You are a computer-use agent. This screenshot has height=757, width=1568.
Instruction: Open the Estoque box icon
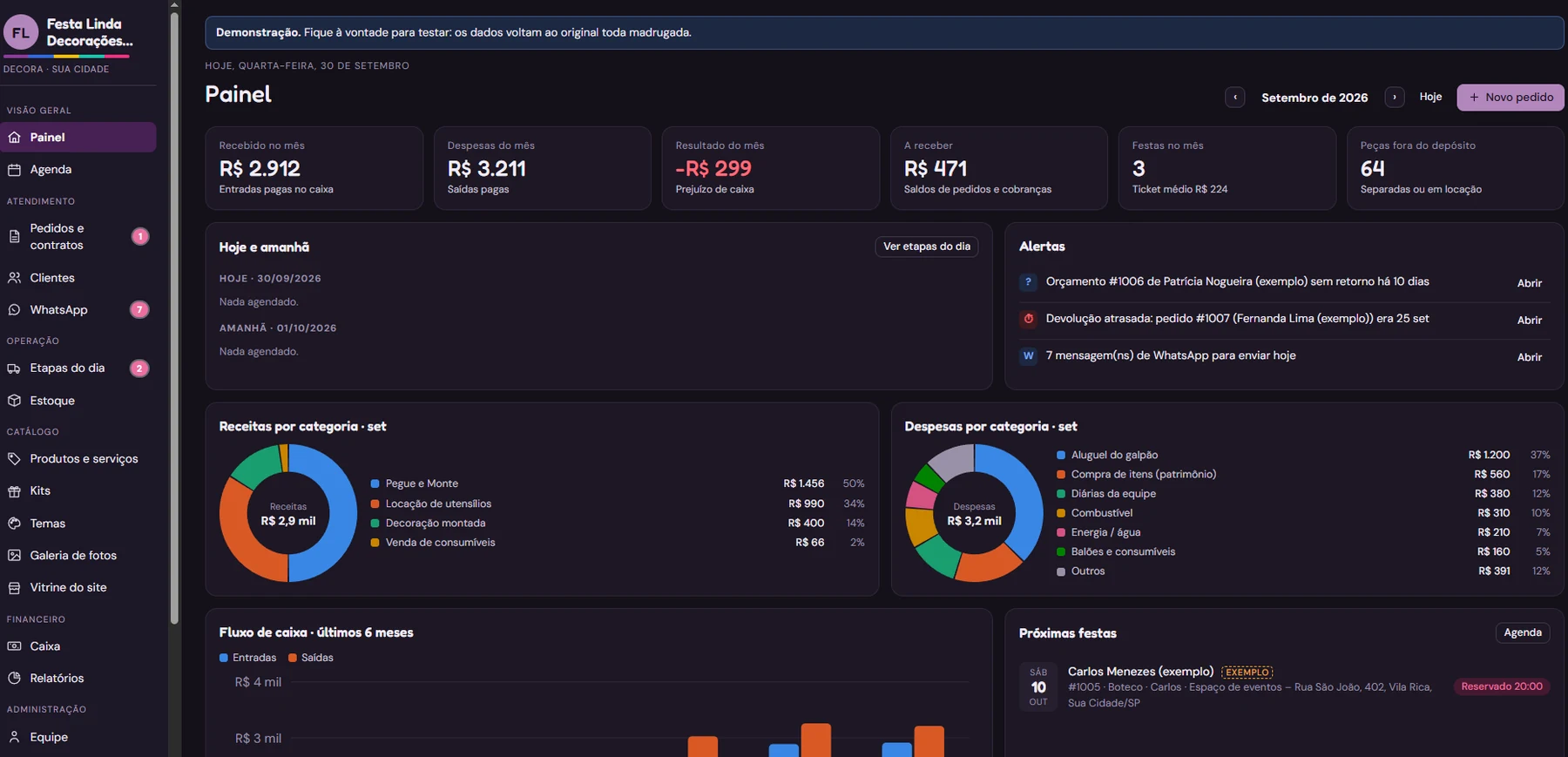14,401
